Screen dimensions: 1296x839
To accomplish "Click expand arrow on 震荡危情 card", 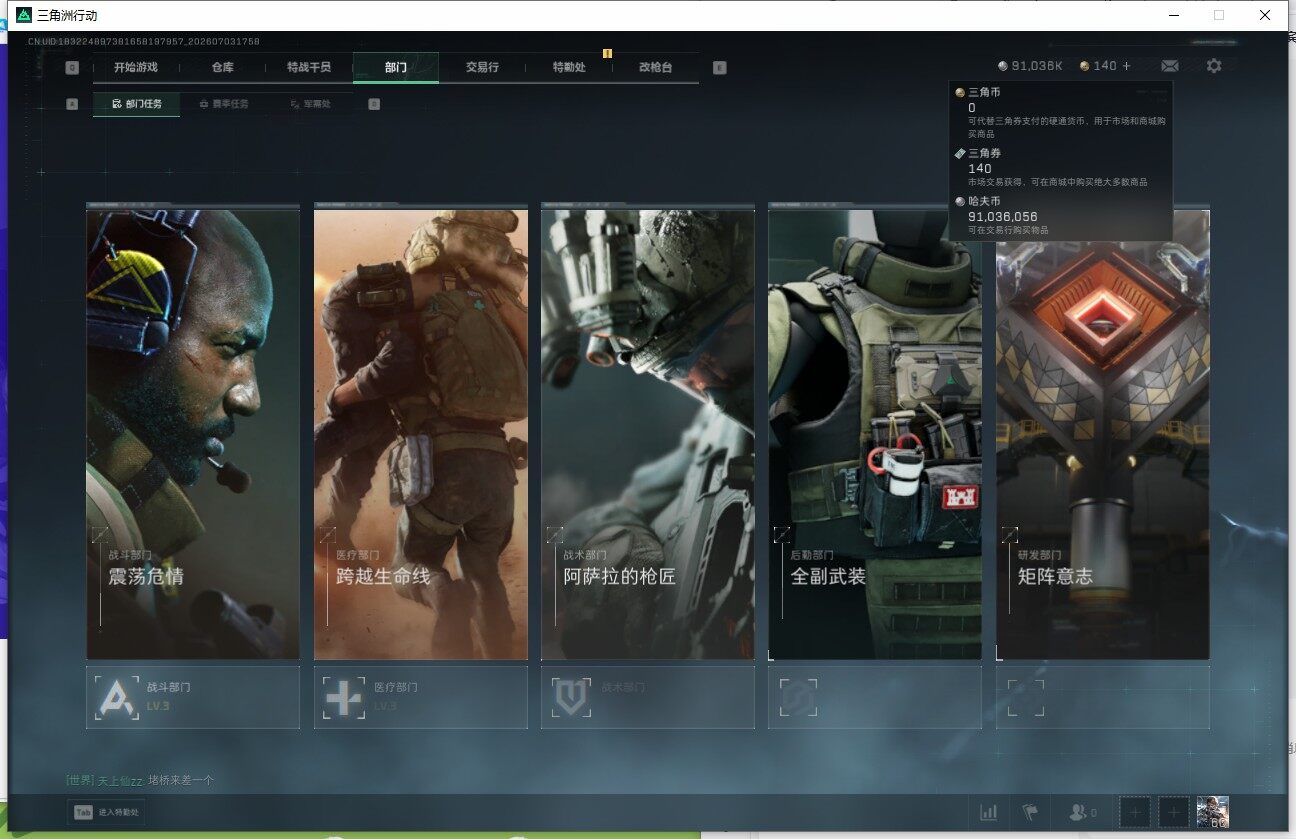I will pyautogui.click(x=99, y=535).
